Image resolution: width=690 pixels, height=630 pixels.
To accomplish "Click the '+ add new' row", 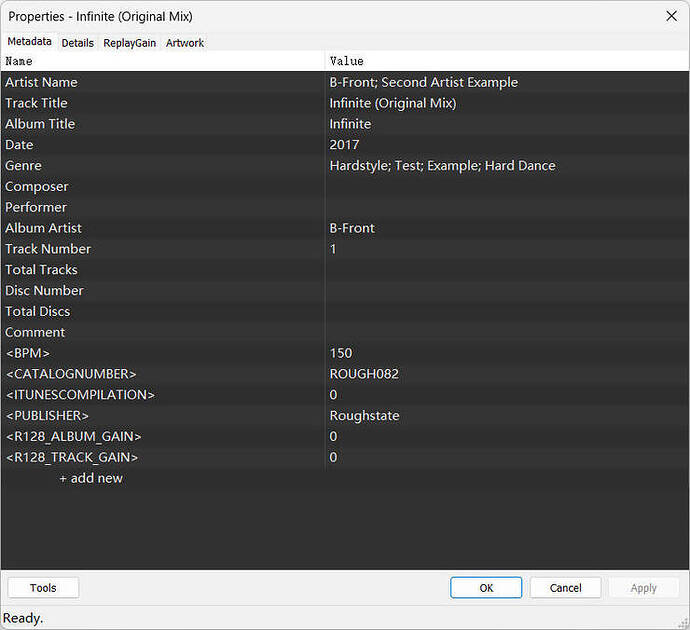I will click(91, 478).
